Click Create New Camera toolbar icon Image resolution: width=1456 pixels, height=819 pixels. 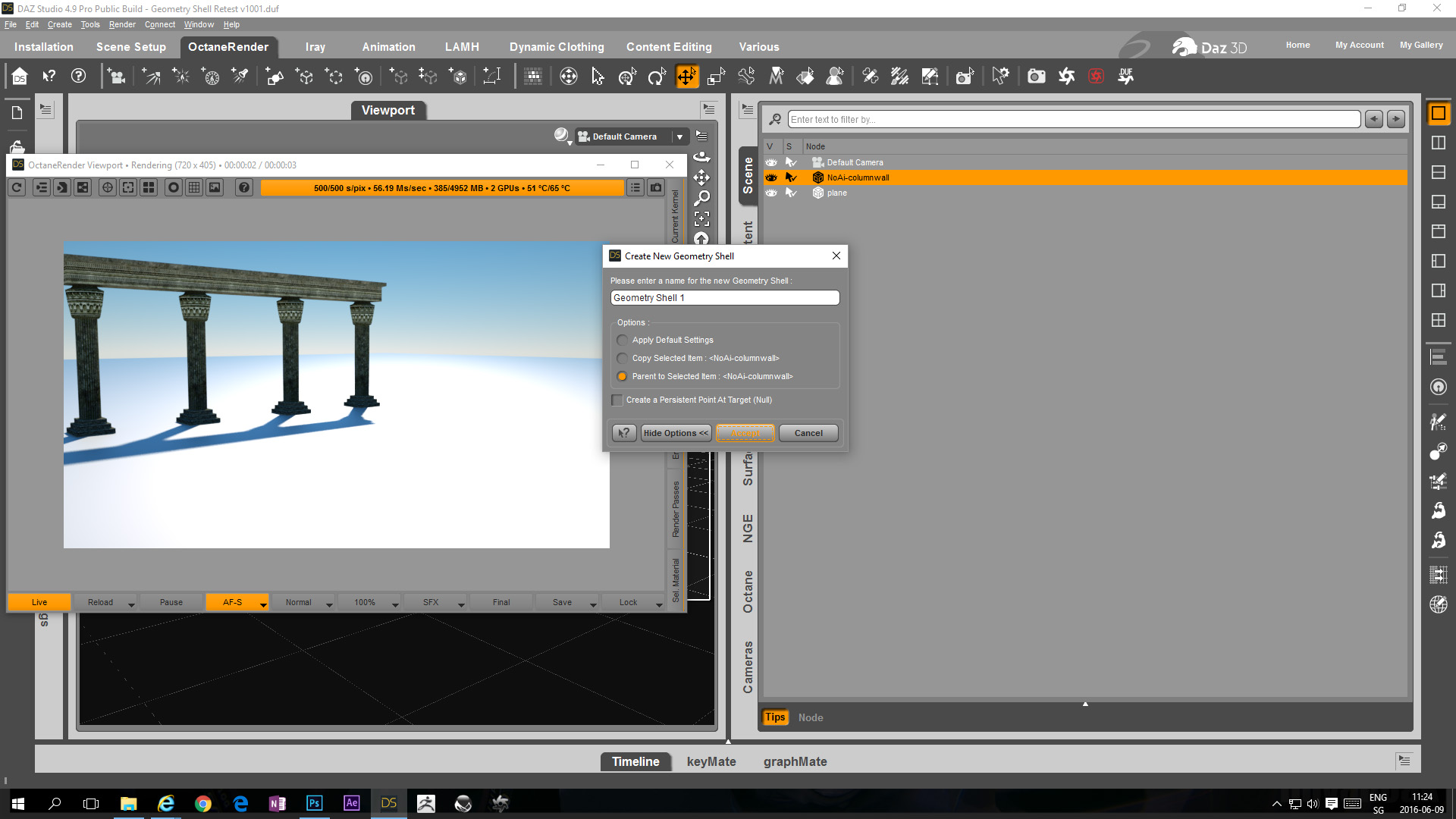click(x=117, y=77)
